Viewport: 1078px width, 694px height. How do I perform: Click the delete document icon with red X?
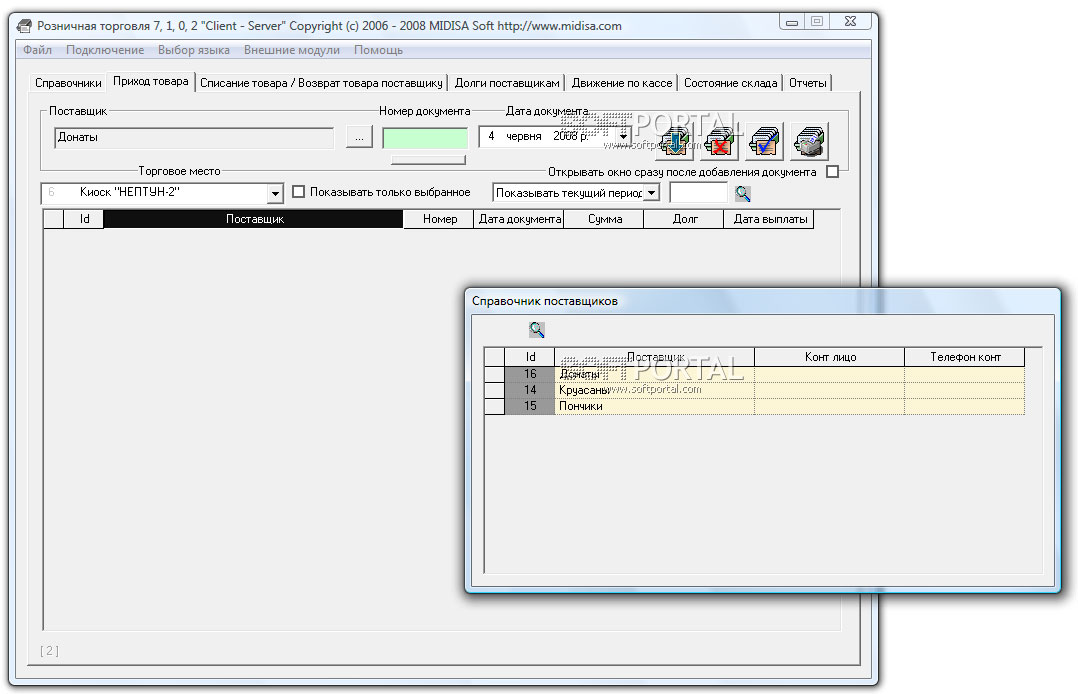tap(720, 140)
